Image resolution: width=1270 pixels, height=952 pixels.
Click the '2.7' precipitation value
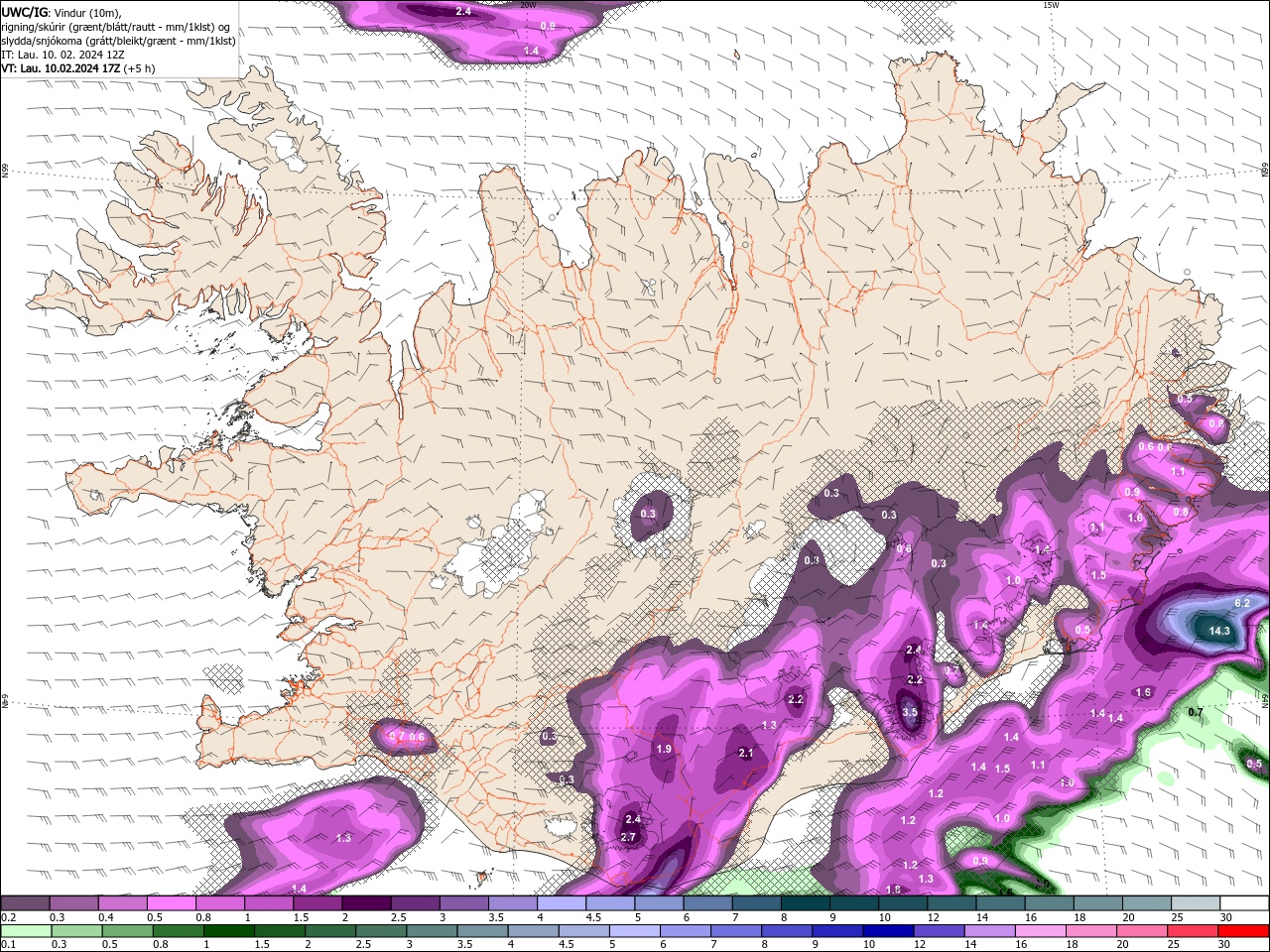(x=628, y=837)
